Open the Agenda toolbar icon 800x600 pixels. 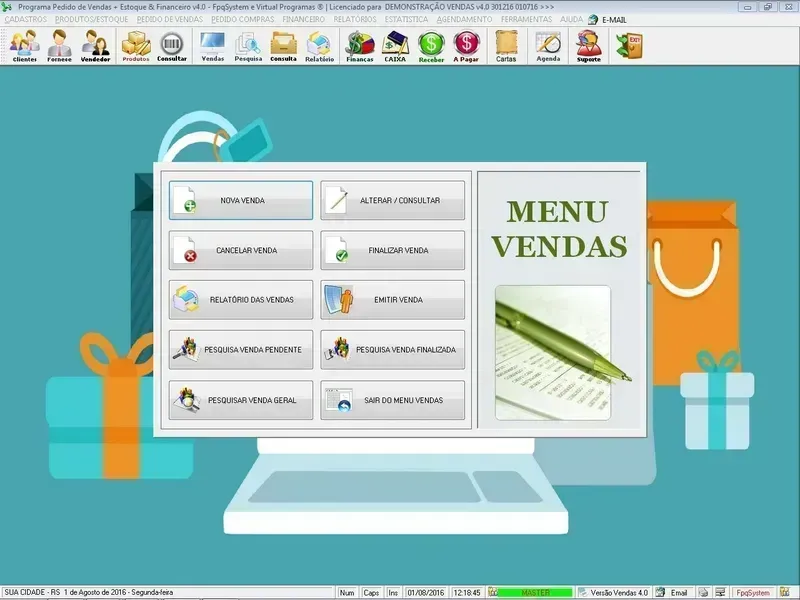[x=548, y=46]
